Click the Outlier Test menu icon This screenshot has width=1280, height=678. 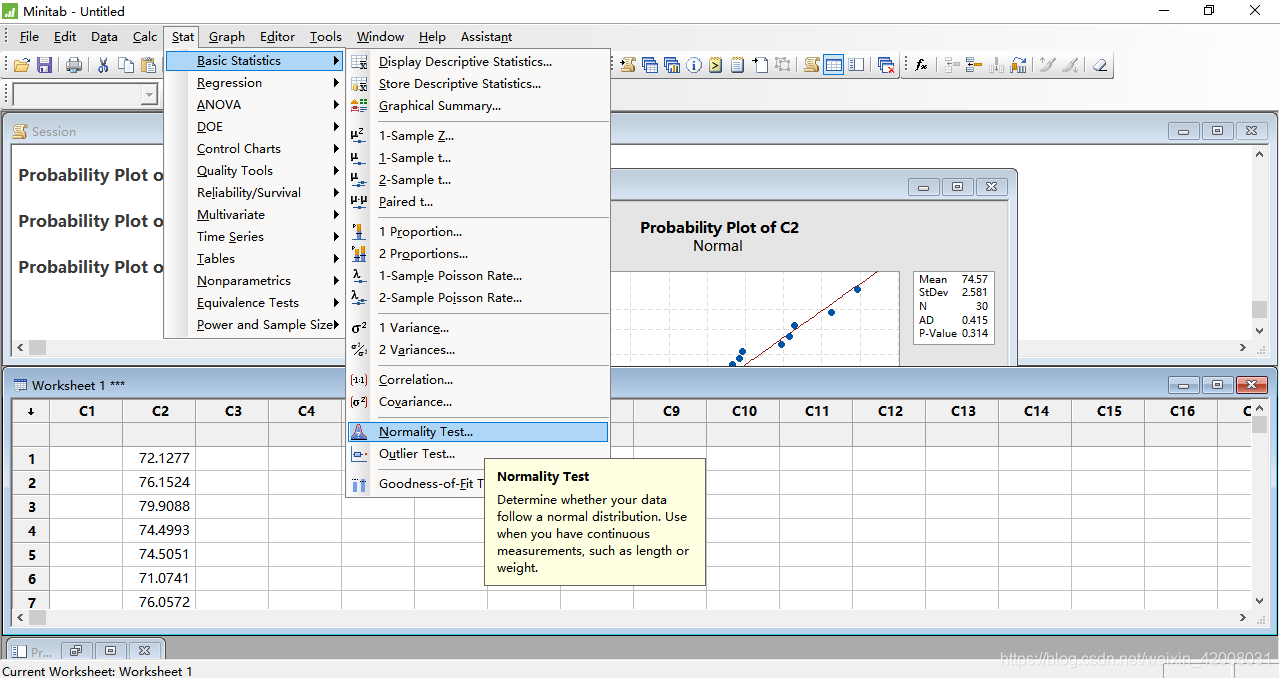[359, 454]
